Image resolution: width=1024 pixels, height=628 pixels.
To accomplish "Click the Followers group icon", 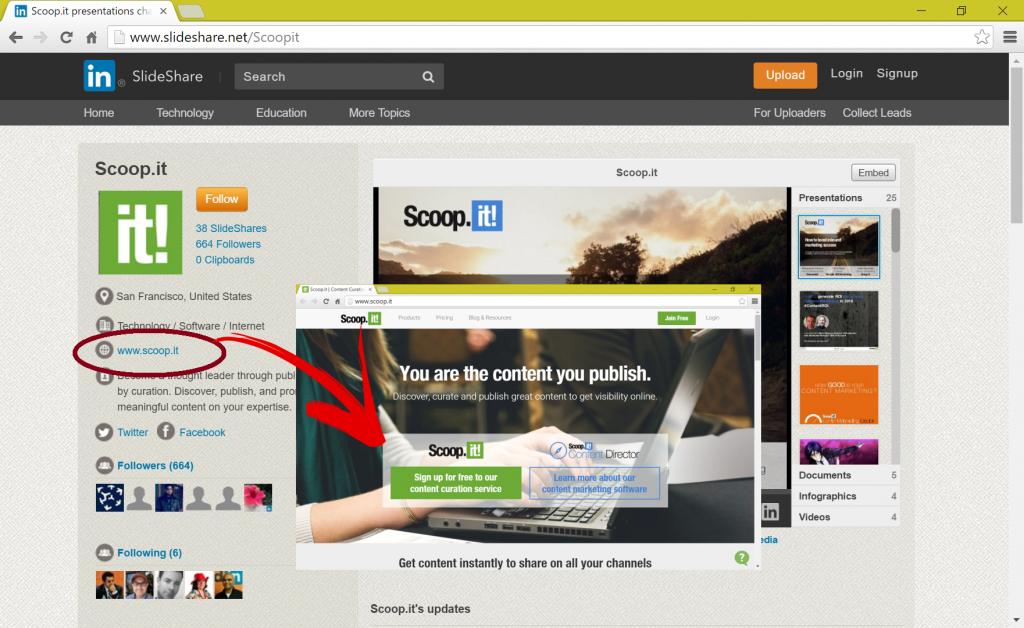I will coord(104,465).
